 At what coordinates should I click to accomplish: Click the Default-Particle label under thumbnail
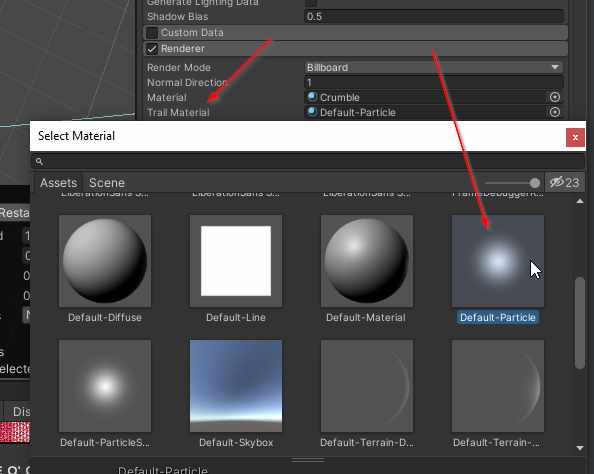[498, 318]
